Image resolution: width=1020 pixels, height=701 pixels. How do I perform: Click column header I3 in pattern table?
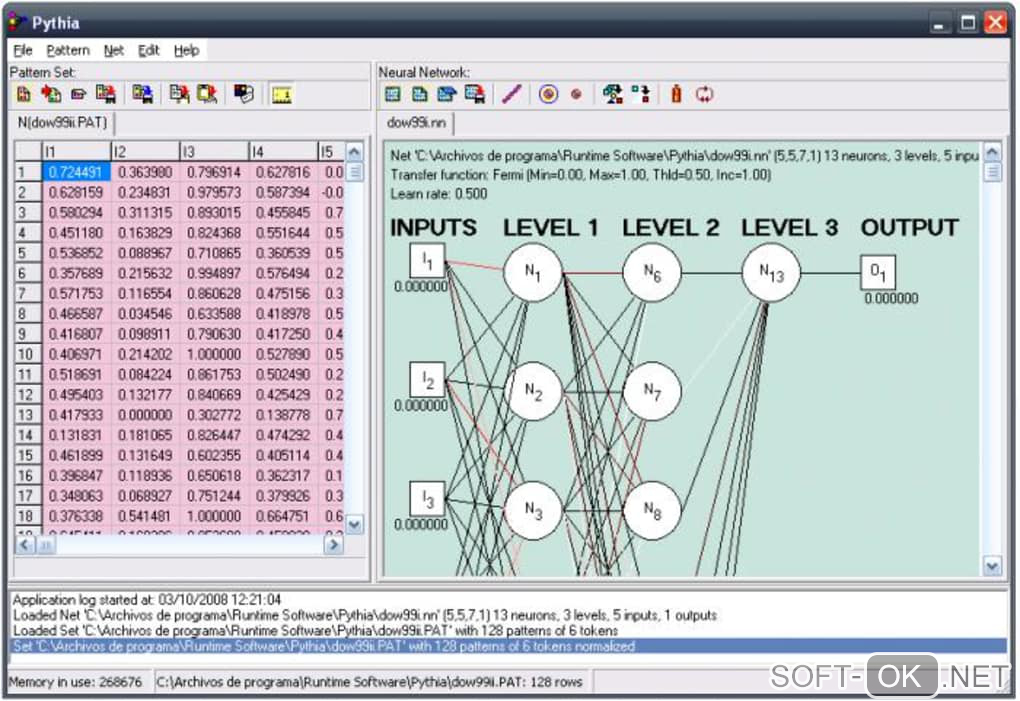pyautogui.click(x=214, y=152)
